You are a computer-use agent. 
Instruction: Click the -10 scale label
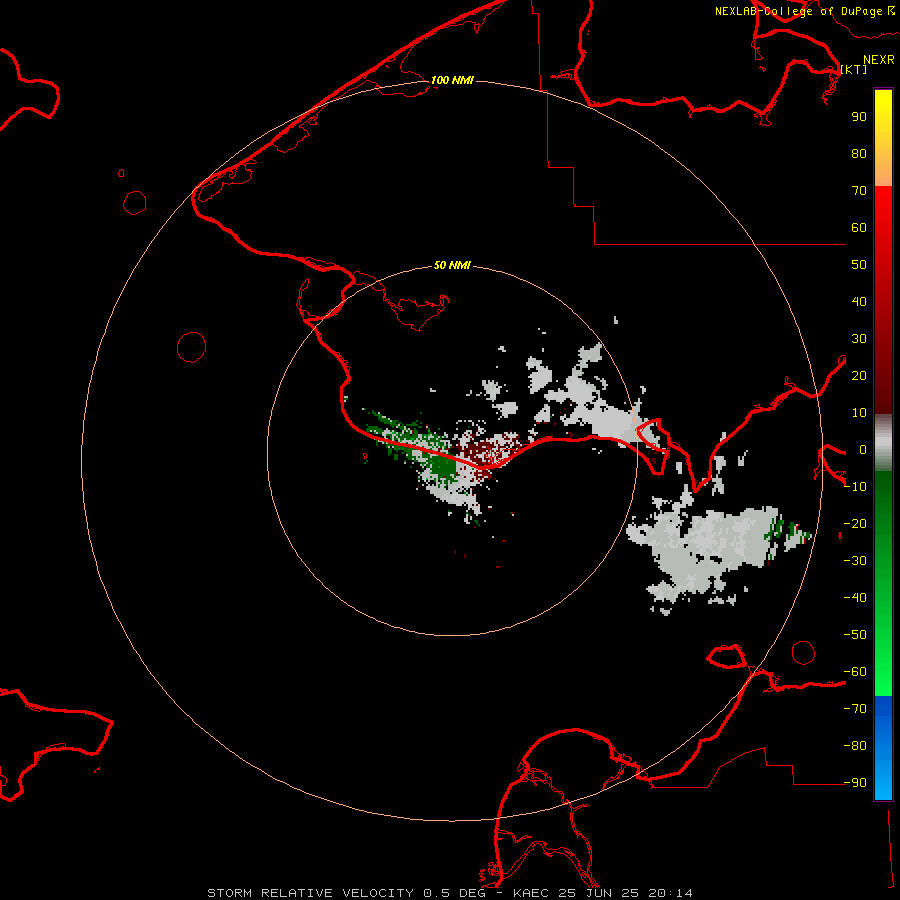click(855, 487)
